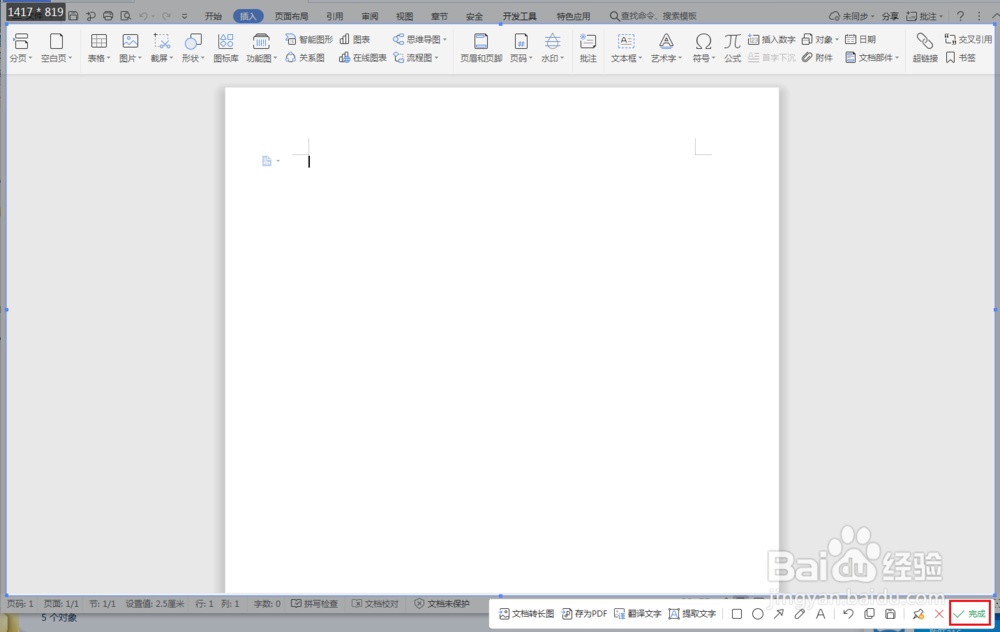Switch to the 视图 tab
This screenshot has height=632, width=1000.
404,16
